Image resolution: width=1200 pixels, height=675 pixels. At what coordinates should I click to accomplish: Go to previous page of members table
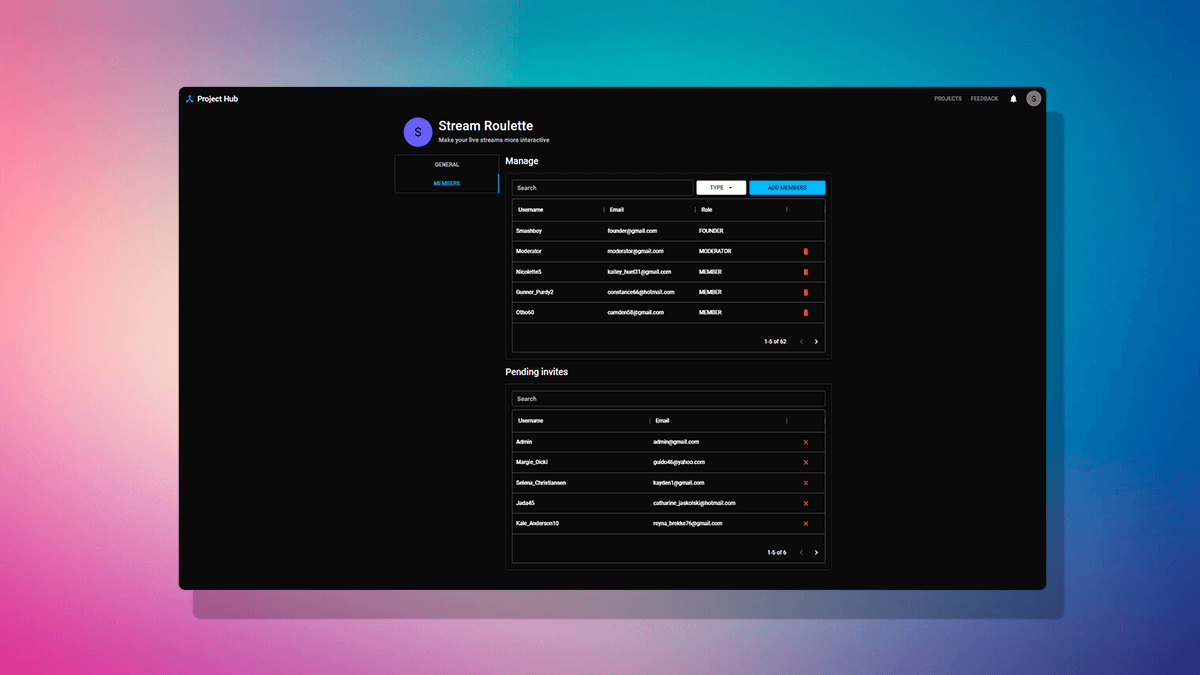pos(801,342)
